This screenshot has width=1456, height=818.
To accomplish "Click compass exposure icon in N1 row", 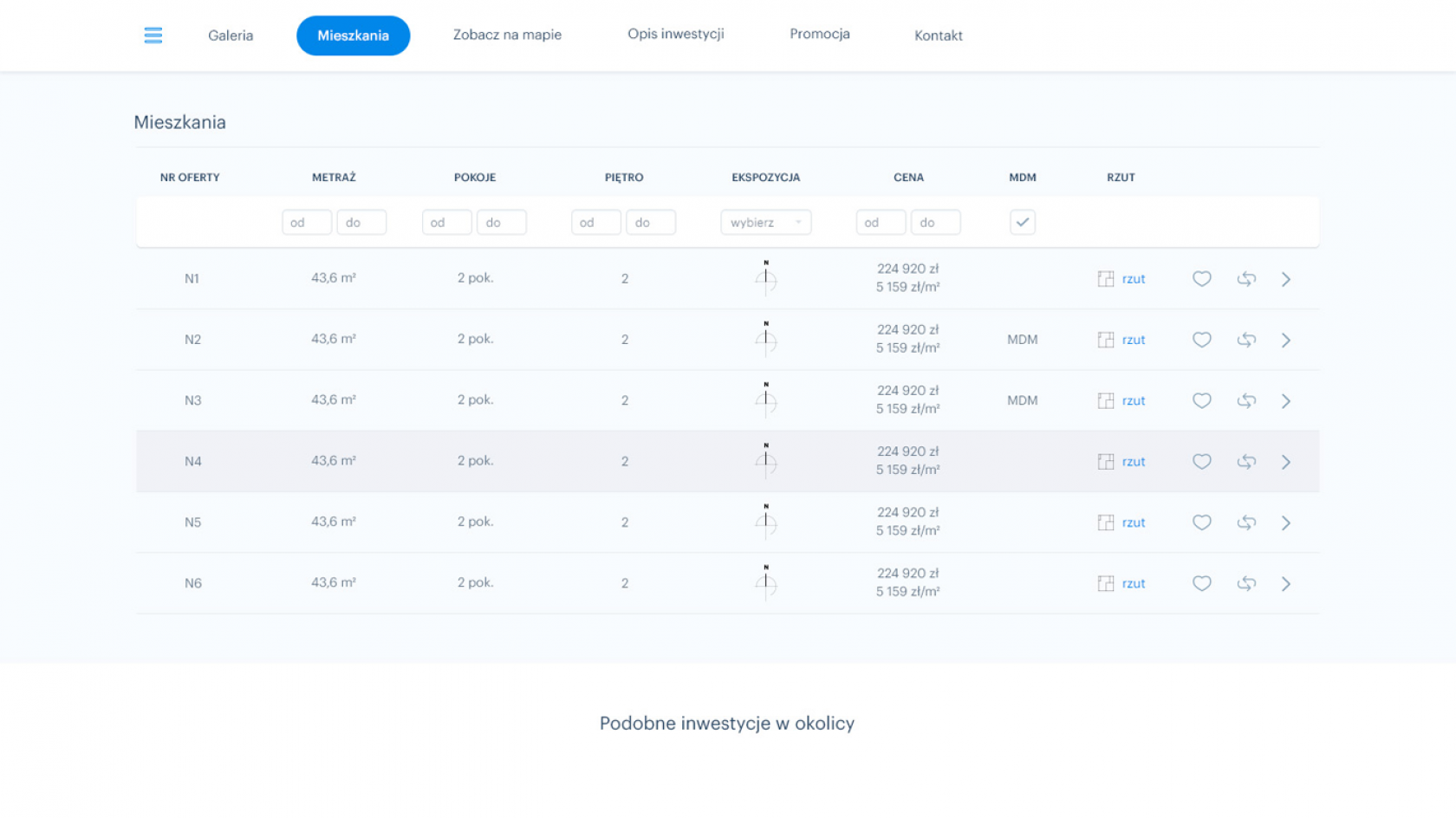I will 765,278.
